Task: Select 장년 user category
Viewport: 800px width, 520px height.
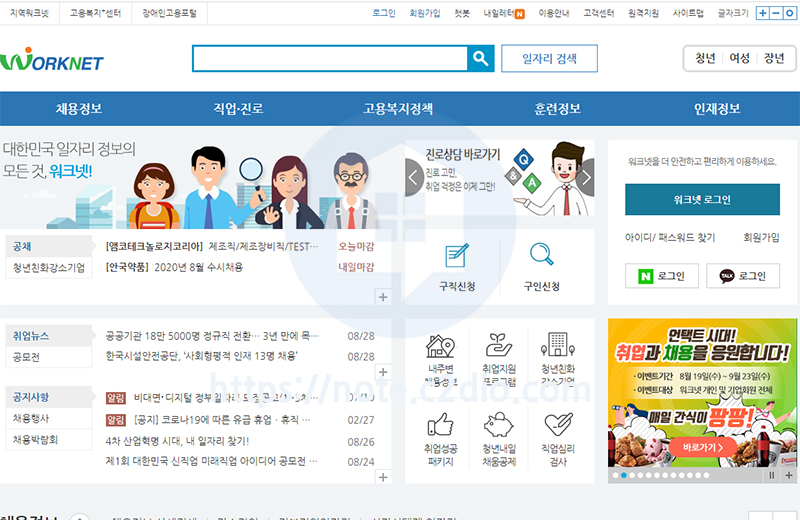Action: 773,59
